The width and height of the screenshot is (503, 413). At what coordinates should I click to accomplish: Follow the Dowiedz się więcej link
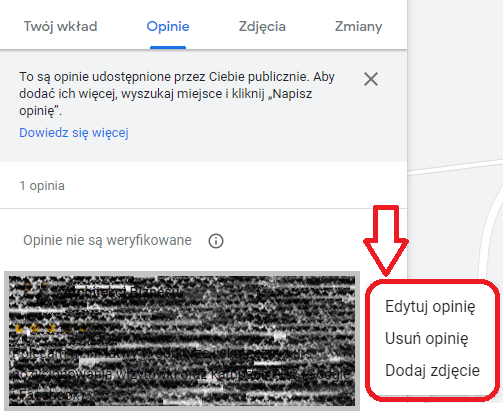74,133
